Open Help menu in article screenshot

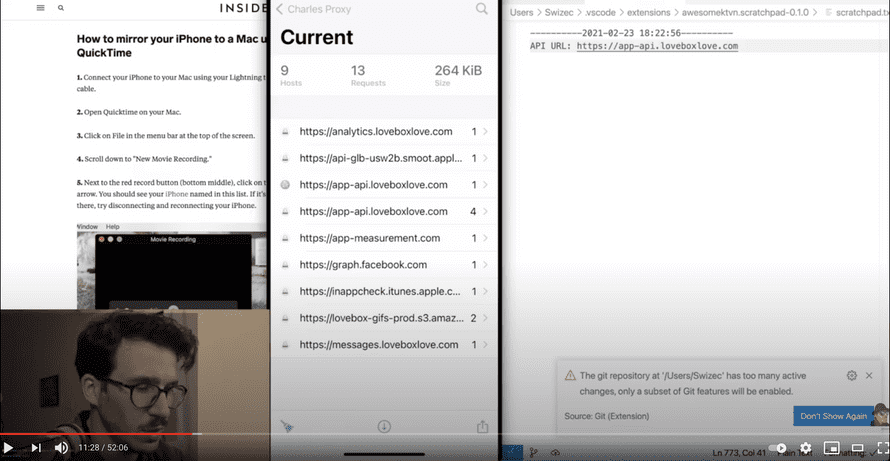112,227
